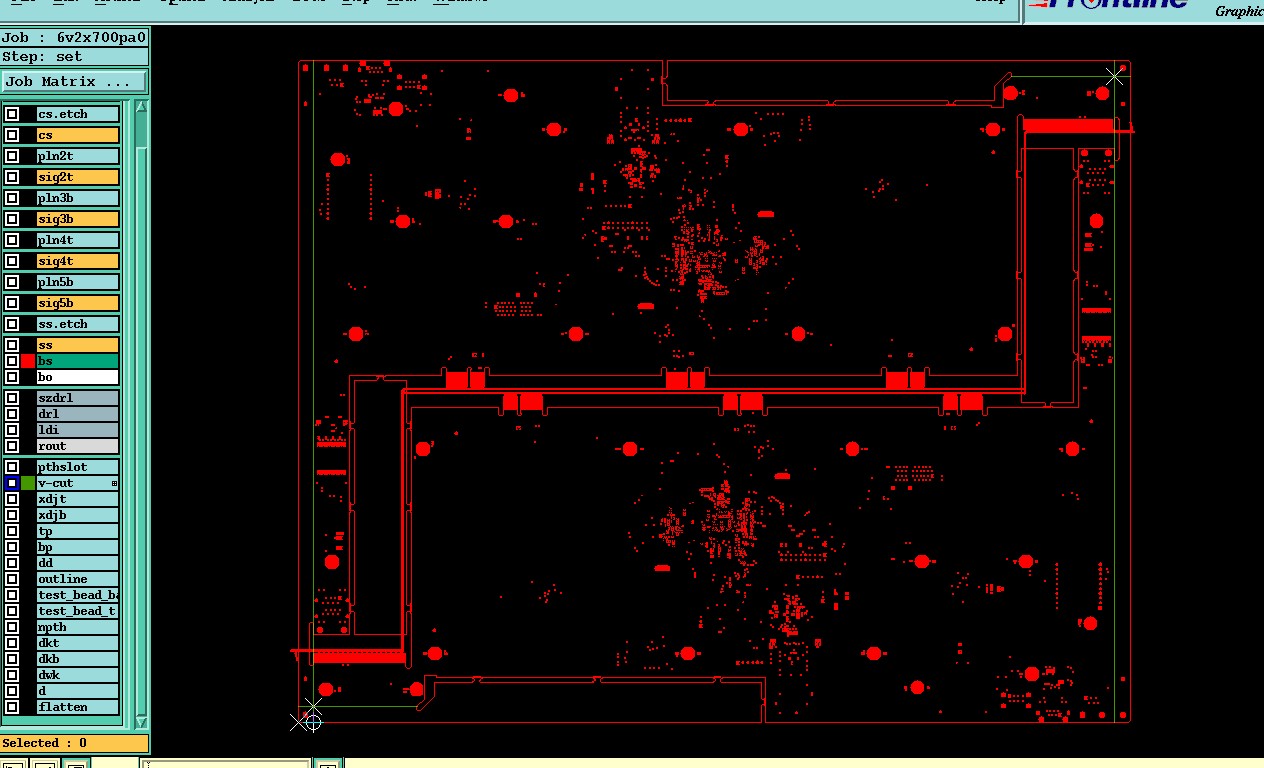
Task: Select the xdjb layer name
Action: pyautogui.click(x=78, y=515)
